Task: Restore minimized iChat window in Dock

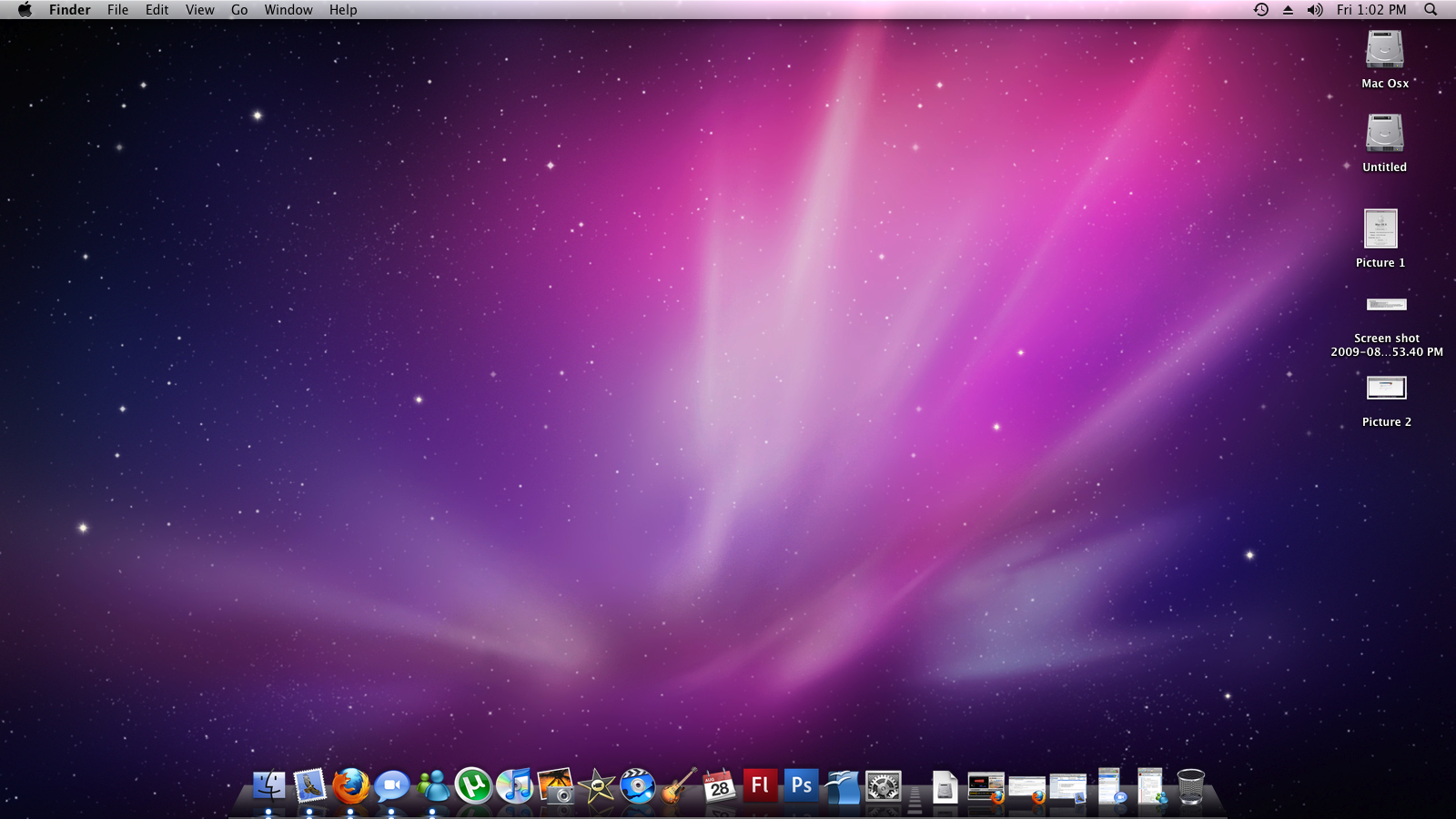Action: [1110, 785]
